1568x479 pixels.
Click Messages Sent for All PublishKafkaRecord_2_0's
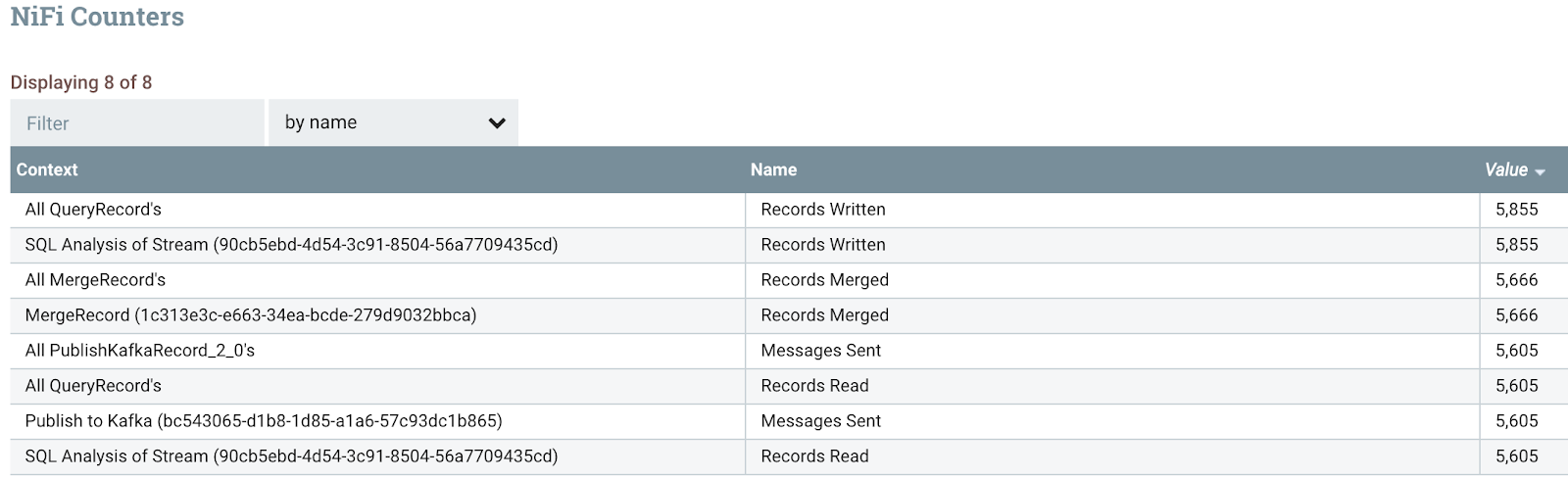(x=820, y=351)
